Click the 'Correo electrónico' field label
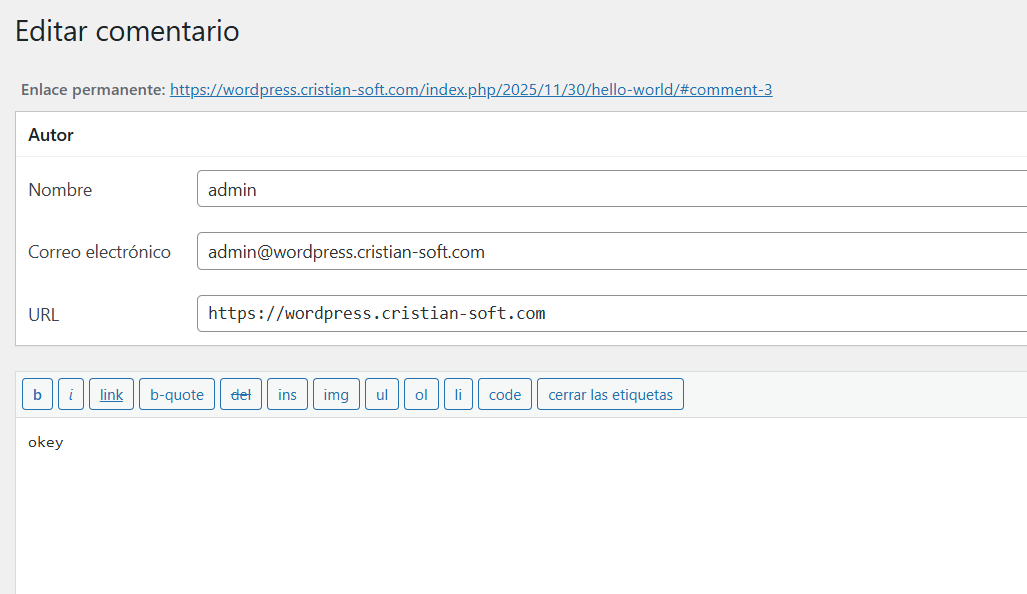 99,252
